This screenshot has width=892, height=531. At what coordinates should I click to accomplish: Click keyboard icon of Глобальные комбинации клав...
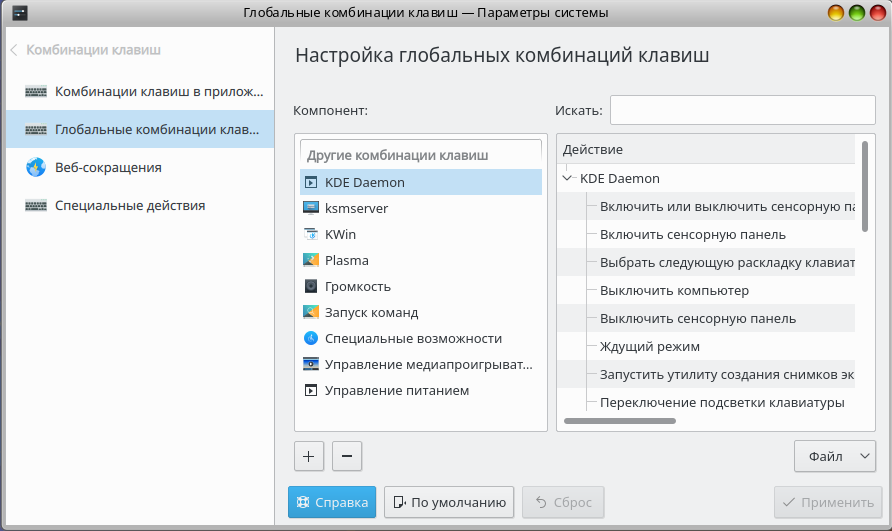[x=36, y=130]
